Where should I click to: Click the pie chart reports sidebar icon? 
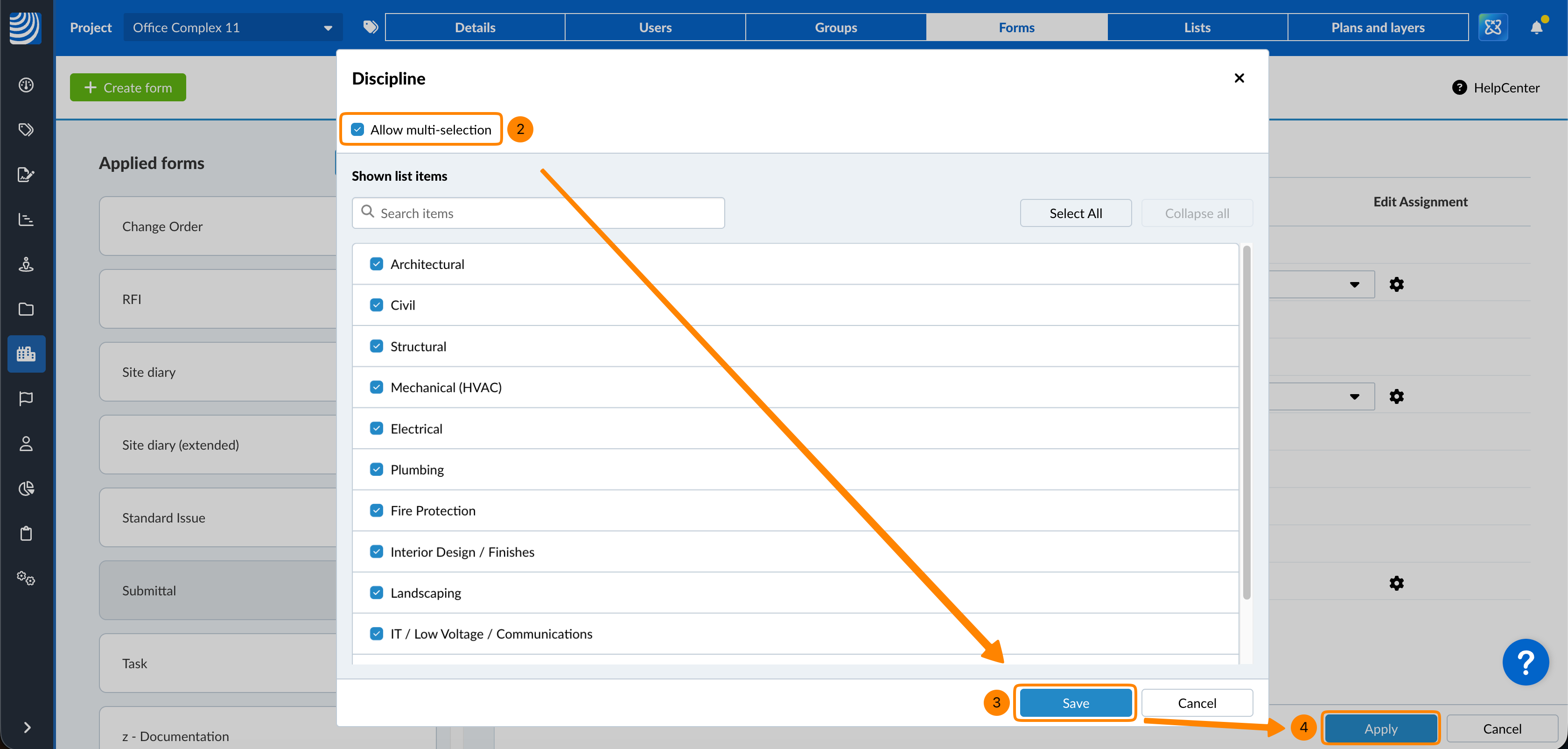click(26, 488)
